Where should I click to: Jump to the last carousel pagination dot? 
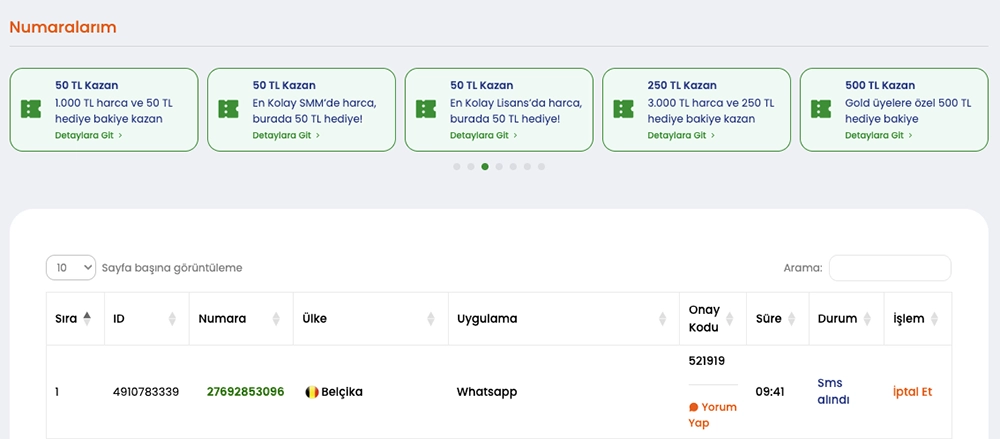click(542, 167)
